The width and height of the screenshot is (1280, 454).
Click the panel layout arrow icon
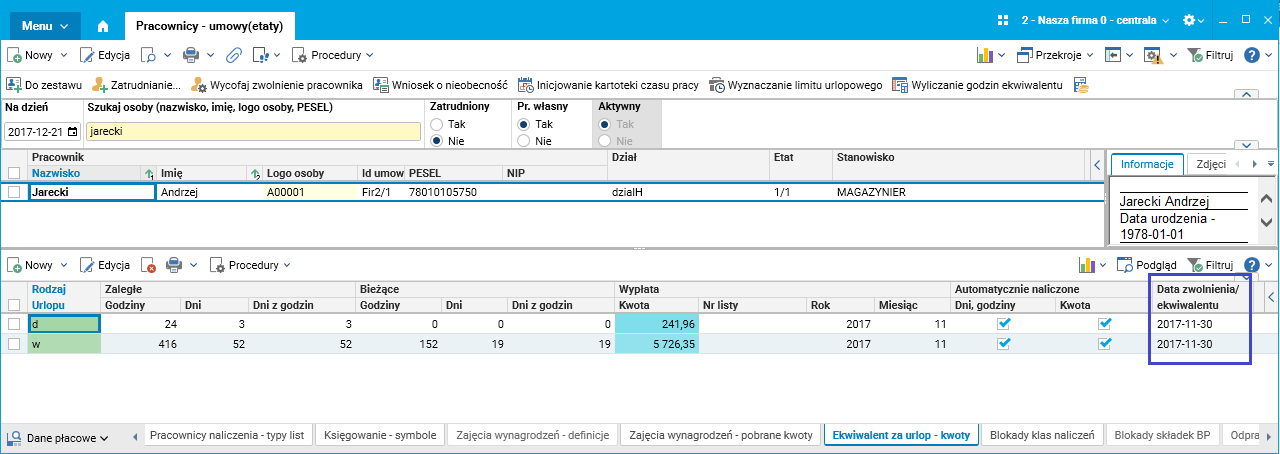pos(1113,55)
